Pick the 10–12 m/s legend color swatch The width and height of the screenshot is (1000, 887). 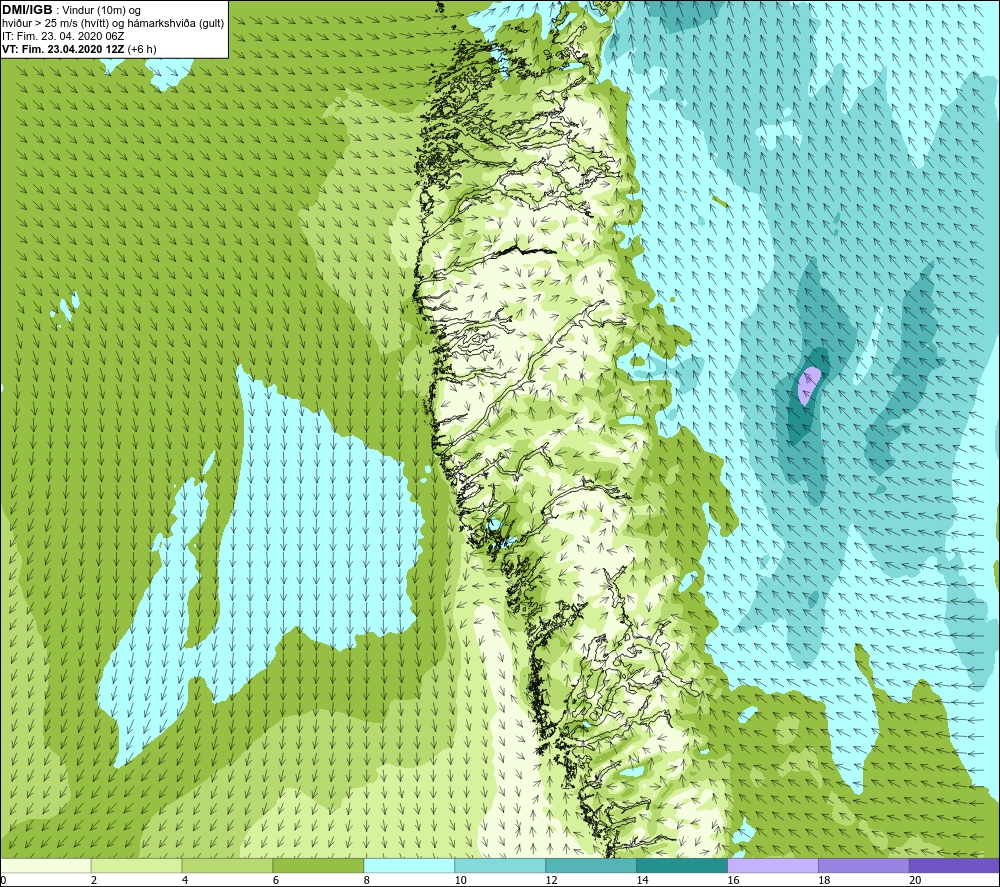coord(500,865)
